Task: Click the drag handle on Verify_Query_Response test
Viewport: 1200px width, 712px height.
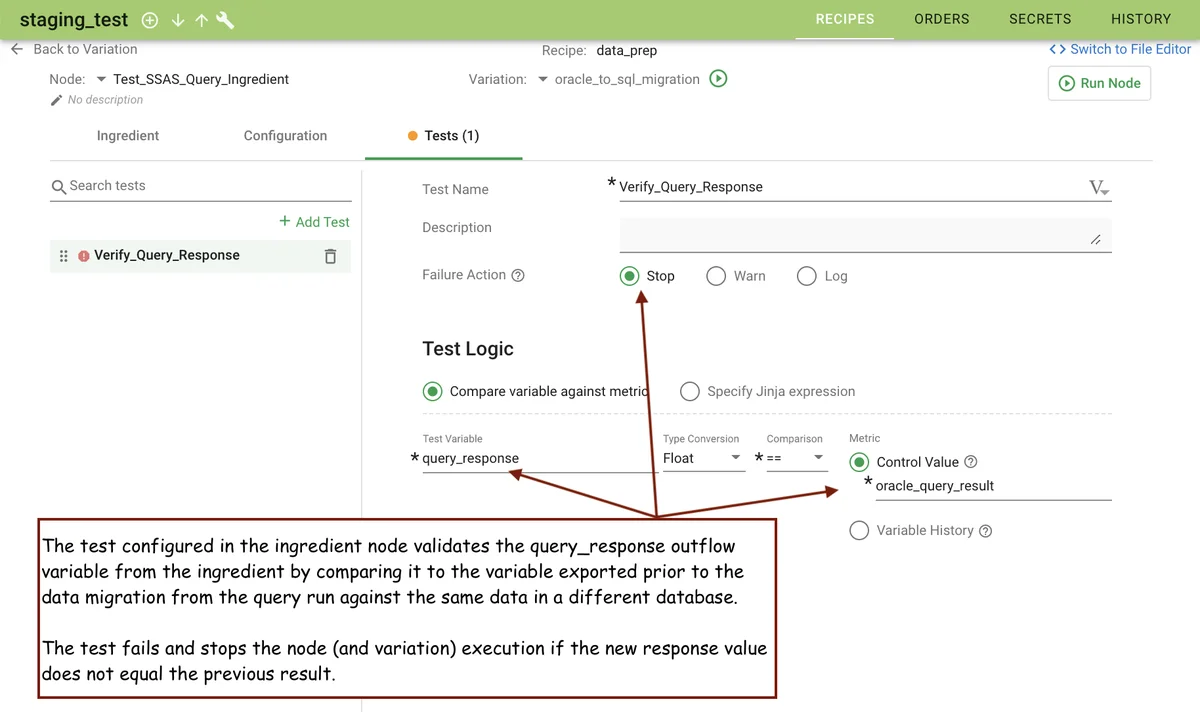Action: point(64,256)
